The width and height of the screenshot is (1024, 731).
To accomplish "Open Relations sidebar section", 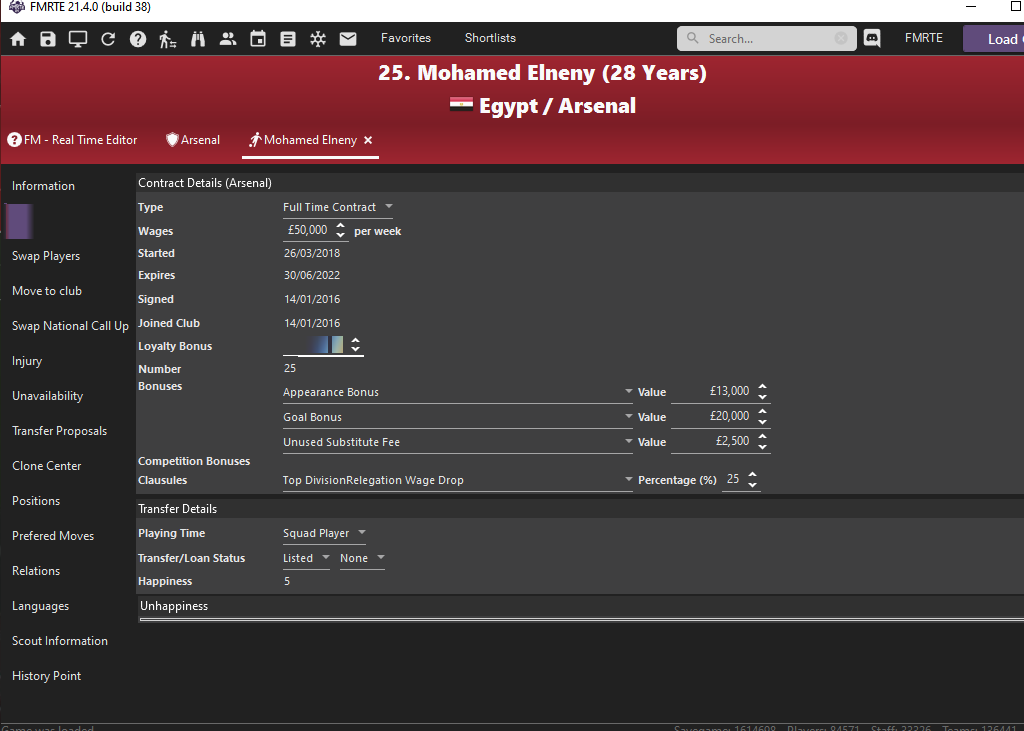I will [x=36, y=570].
